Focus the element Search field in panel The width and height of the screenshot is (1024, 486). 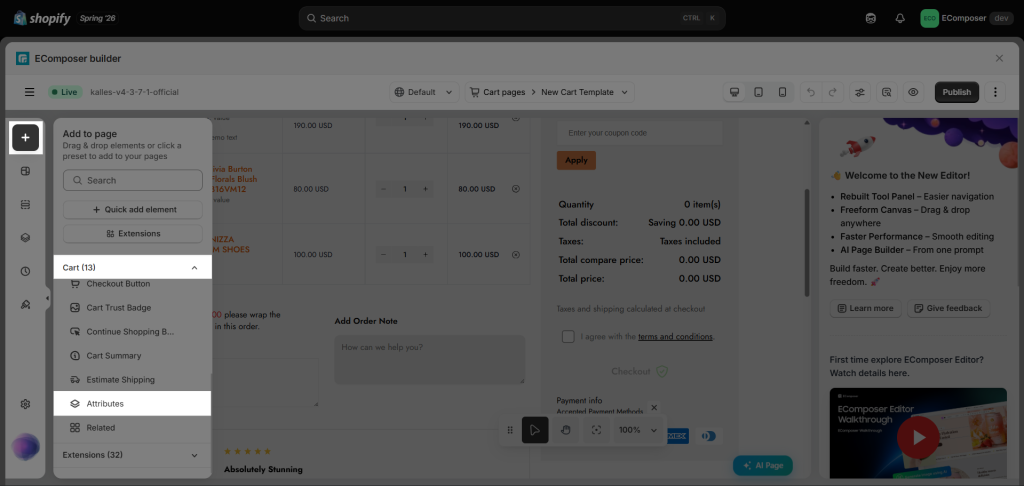pos(133,180)
